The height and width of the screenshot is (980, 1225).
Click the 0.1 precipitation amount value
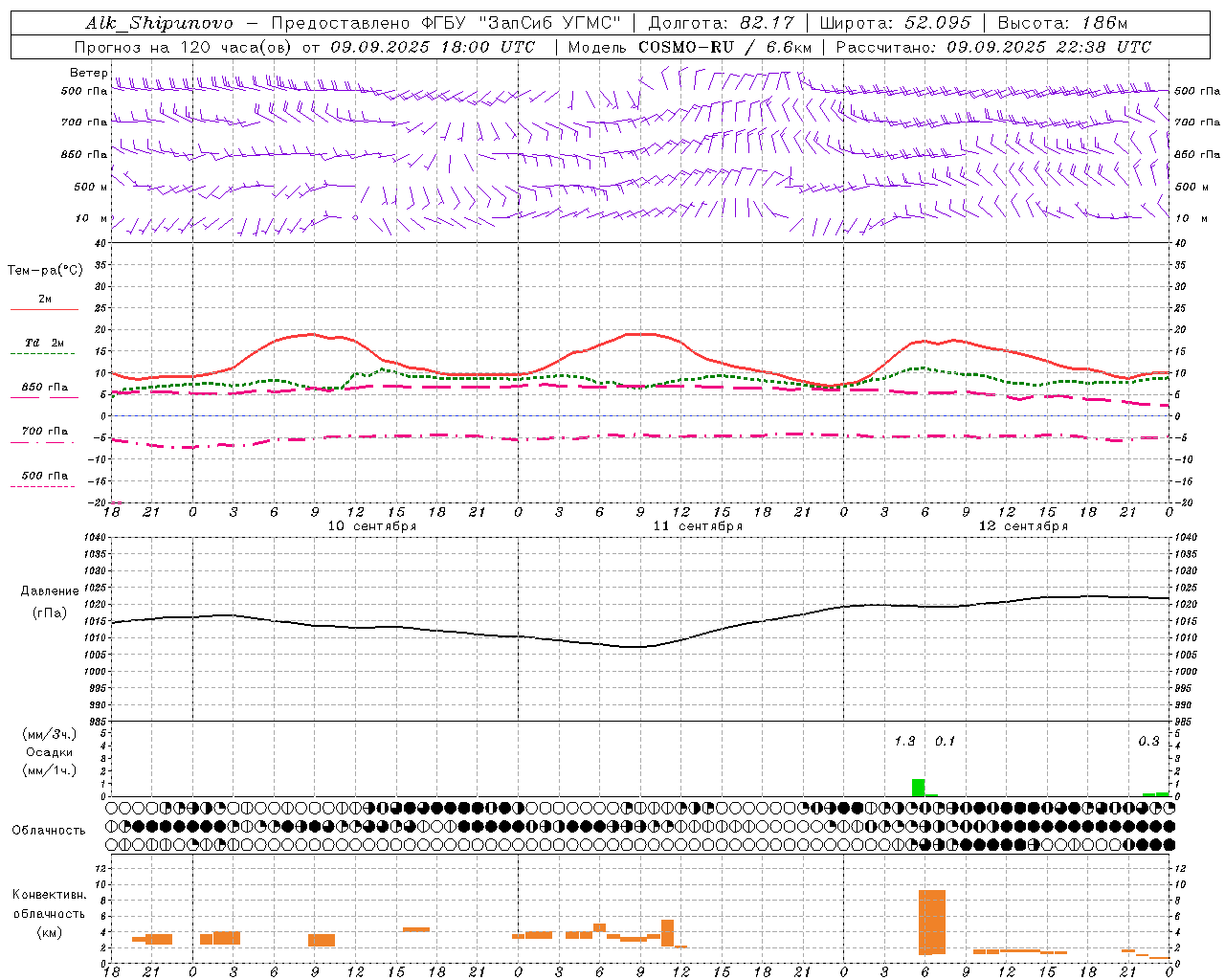coord(945,742)
